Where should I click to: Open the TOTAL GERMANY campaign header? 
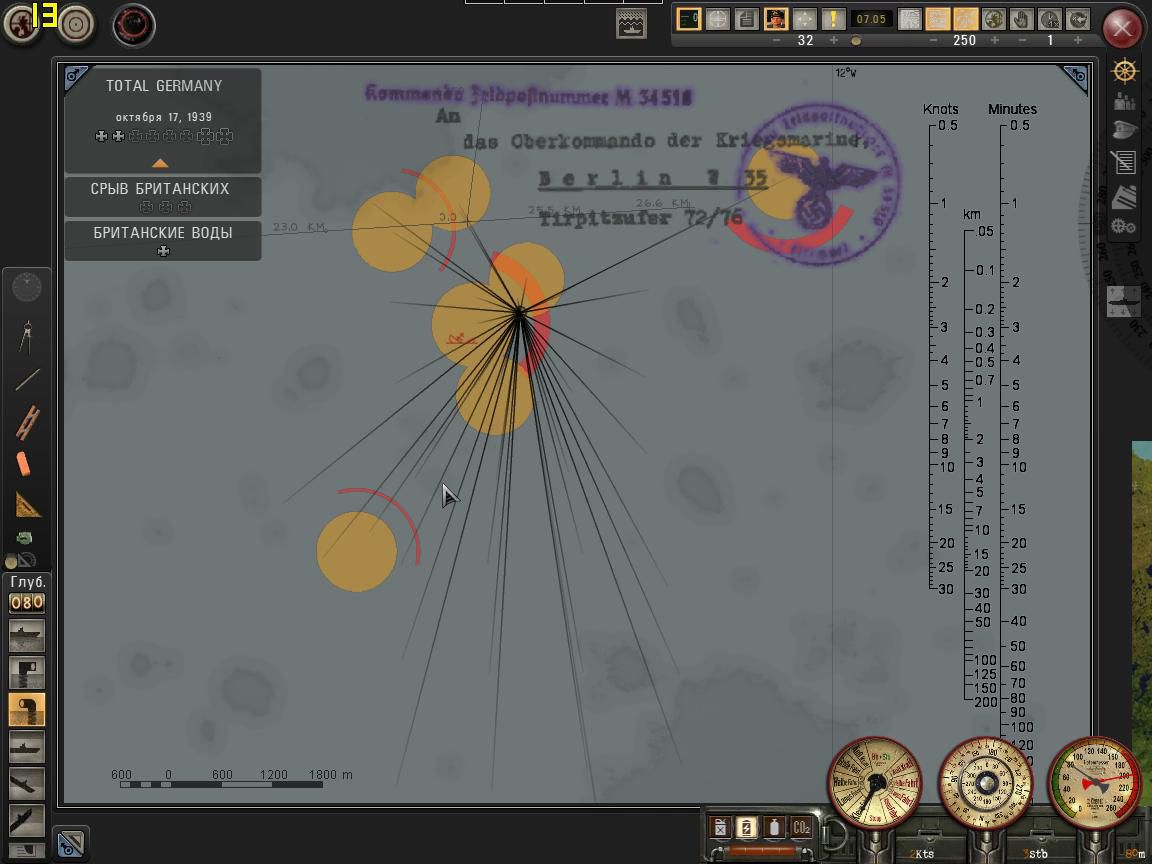164,86
